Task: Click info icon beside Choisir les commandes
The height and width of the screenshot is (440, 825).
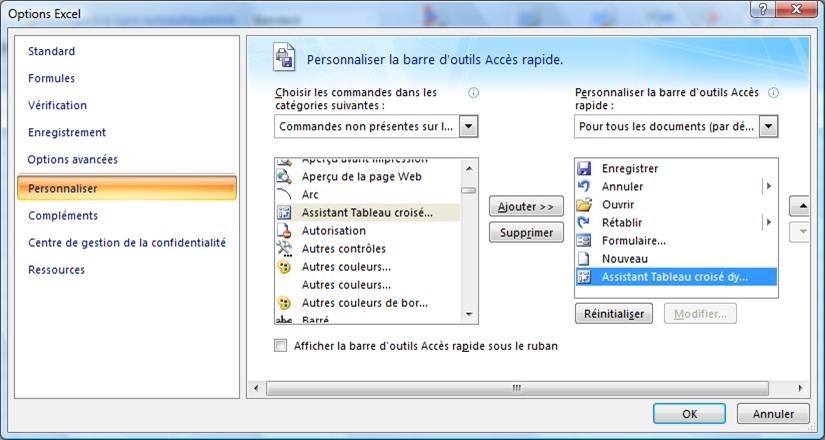Action: (x=473, y=93)
